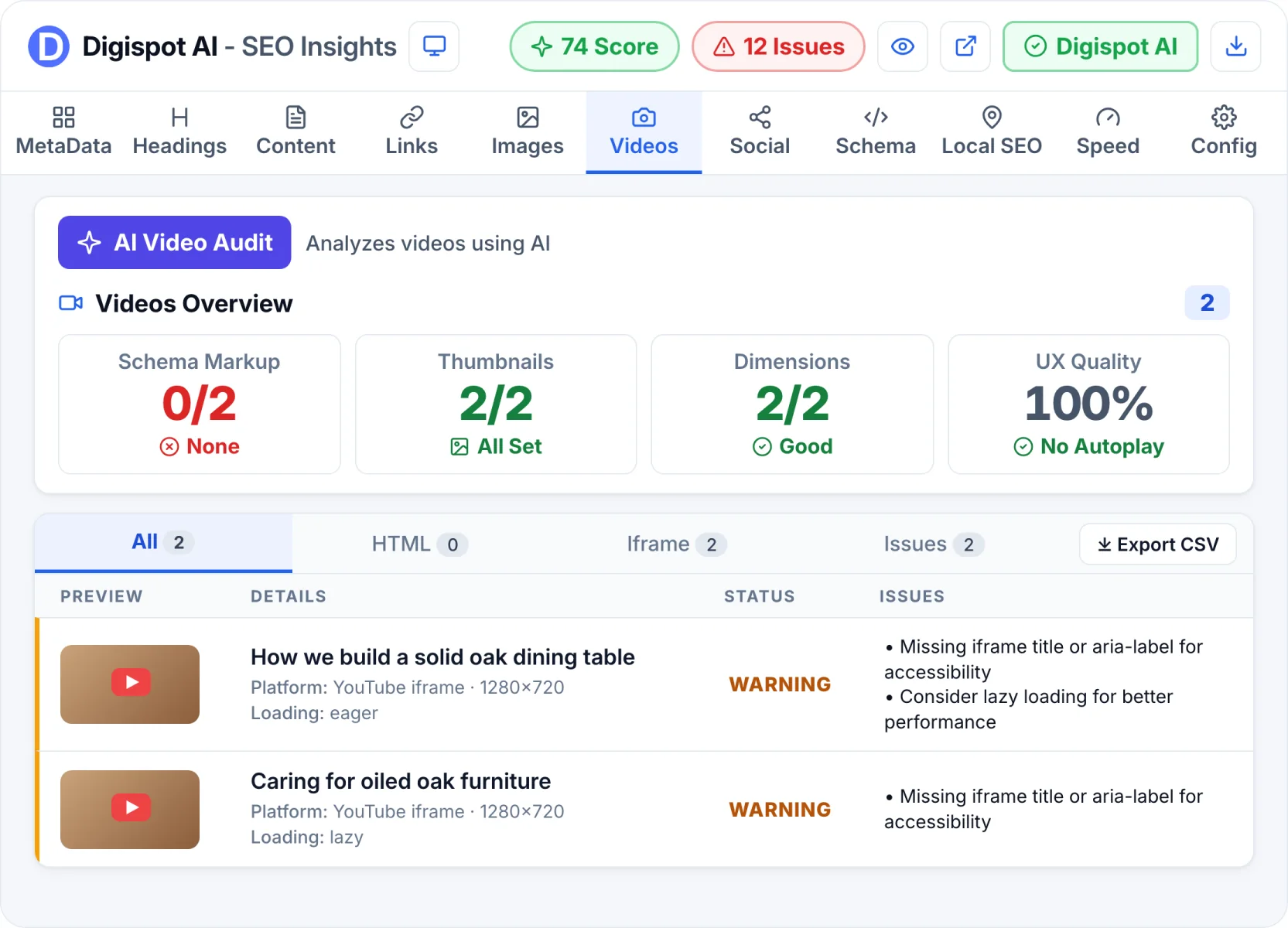The image size is (1288, 928).
Task: View the 12 Issues badge
Action: (778, 46)
